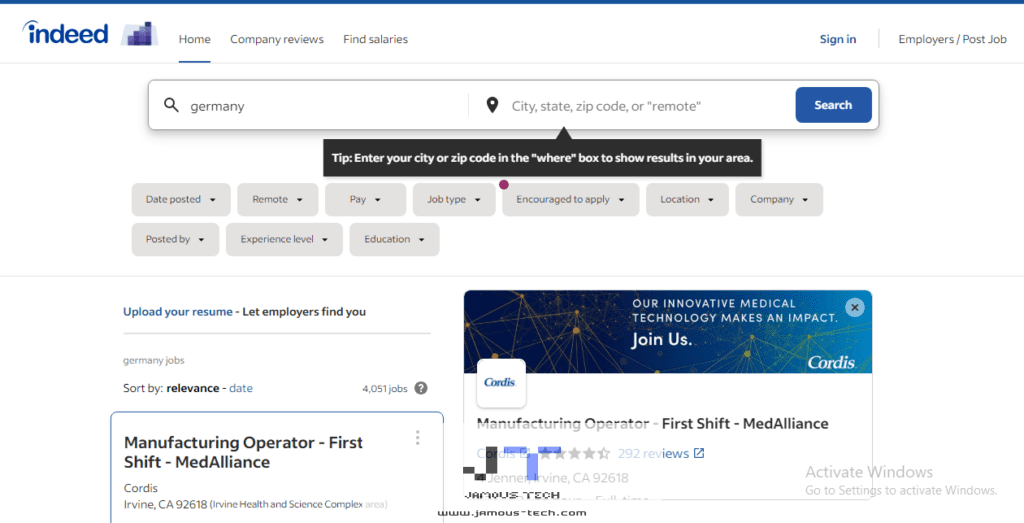Viewport: 1024px width, 523px height.
Task: Expand the Posted by filter
Action: (x=175, y=240)
